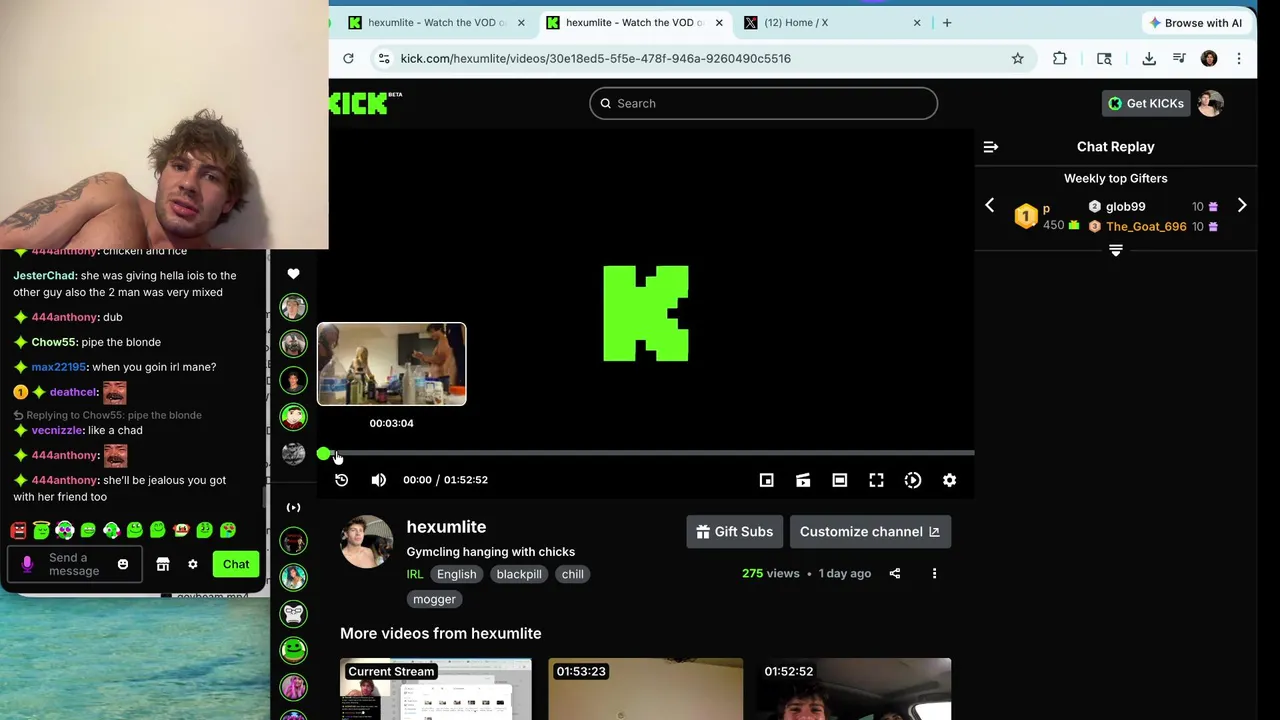Click the purple KICKs icon in message box
1280x720 pixels.
(x=27, y=565)
